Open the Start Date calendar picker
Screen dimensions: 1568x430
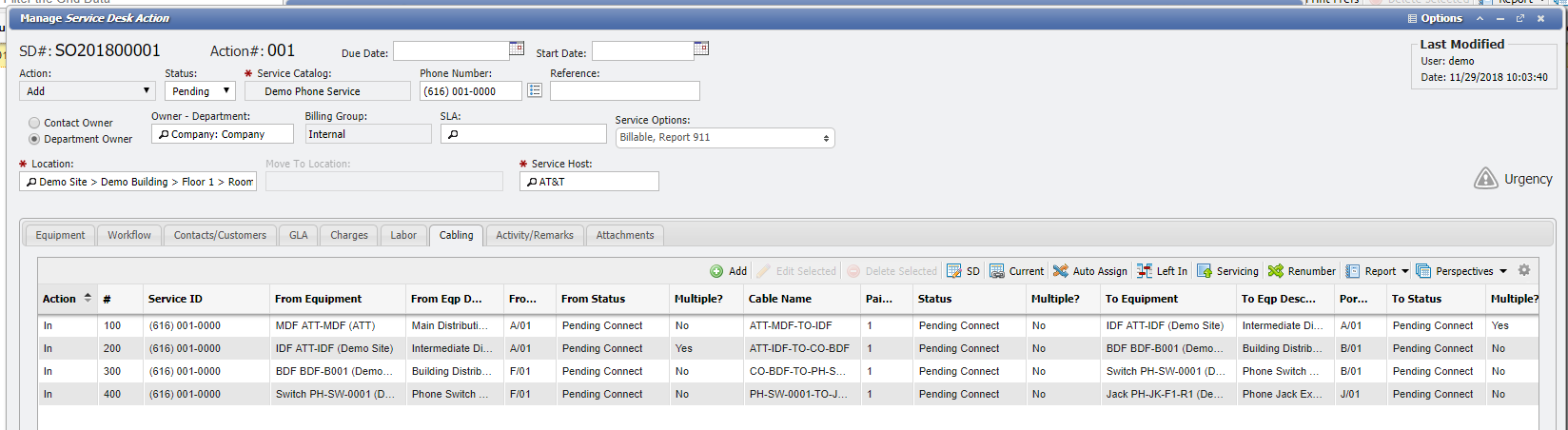pos(701,49)
